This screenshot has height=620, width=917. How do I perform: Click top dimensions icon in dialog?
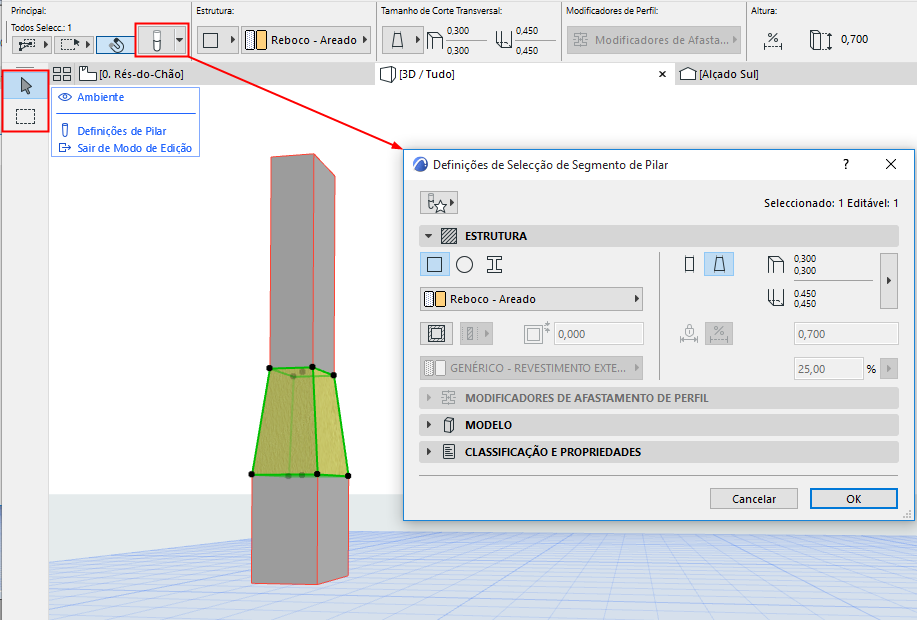pyautogui.click(x=775, y=264)
